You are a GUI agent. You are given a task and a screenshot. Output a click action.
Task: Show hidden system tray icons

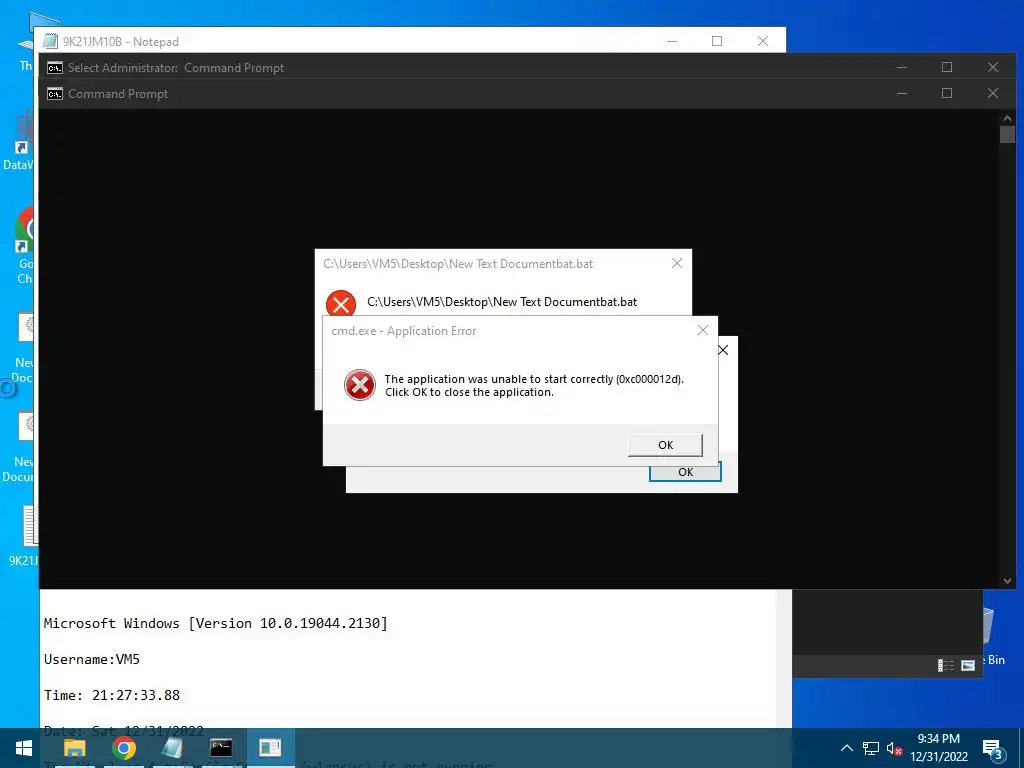pos(846,748)
